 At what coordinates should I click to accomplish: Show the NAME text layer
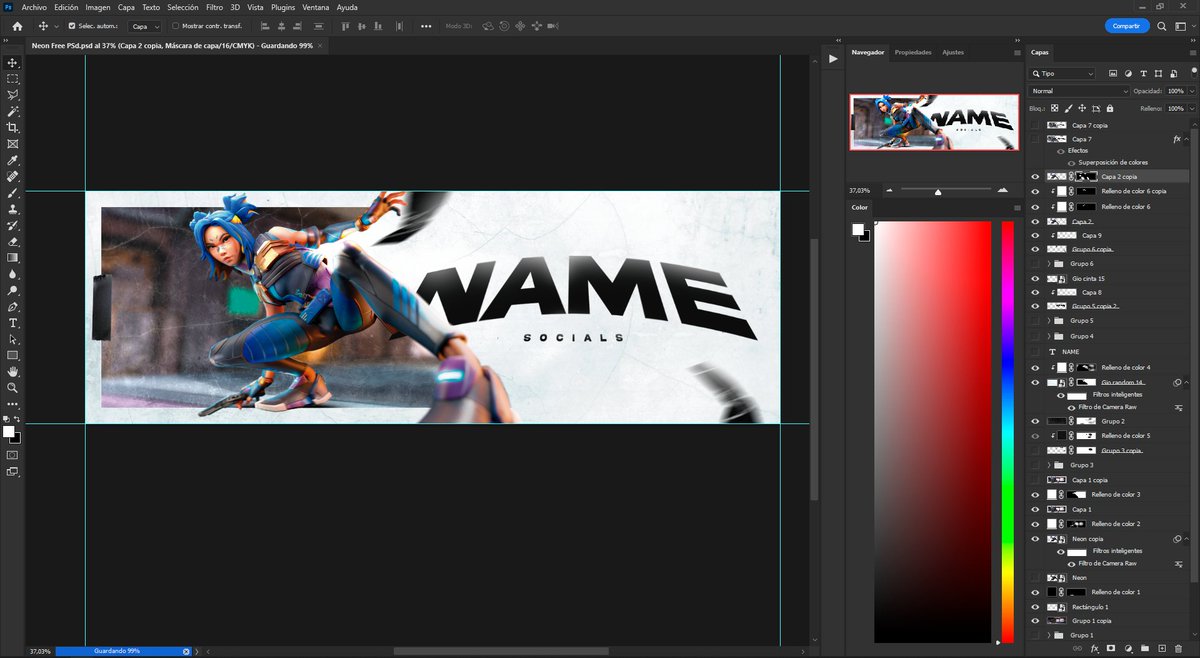pos(1034,352)
